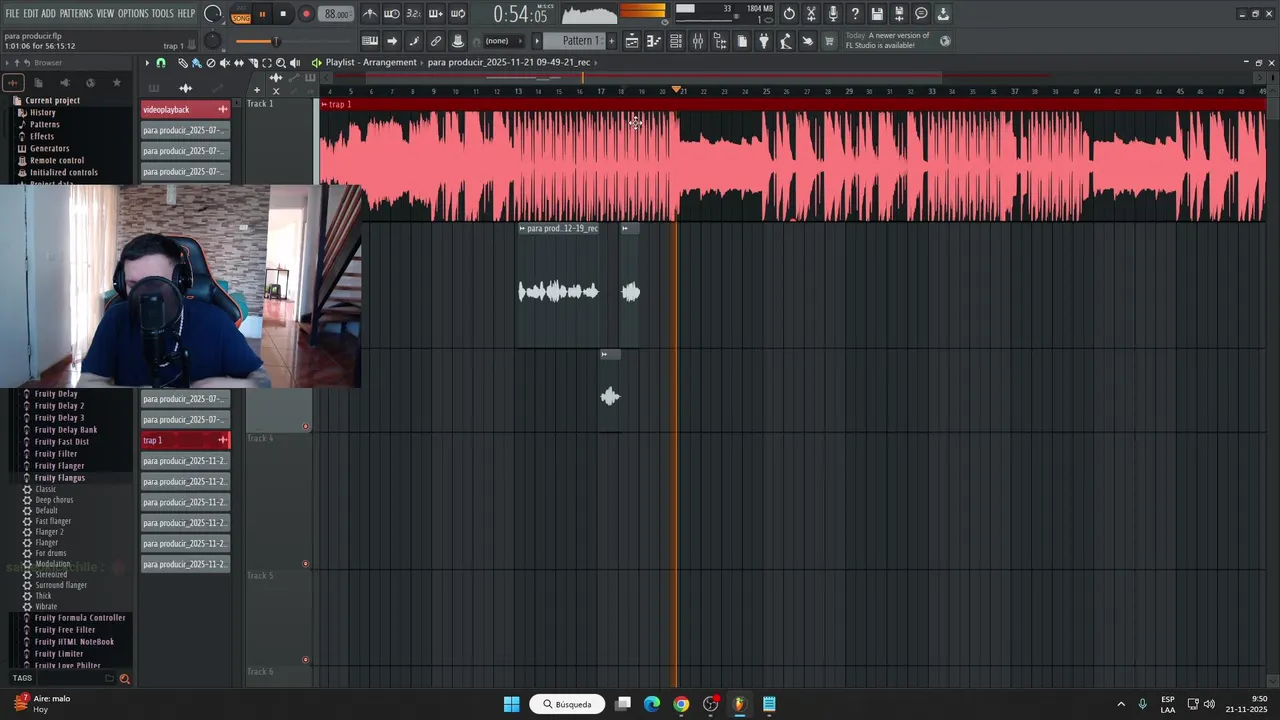Open the ADD menu
1280x720 pixels.
48,14
